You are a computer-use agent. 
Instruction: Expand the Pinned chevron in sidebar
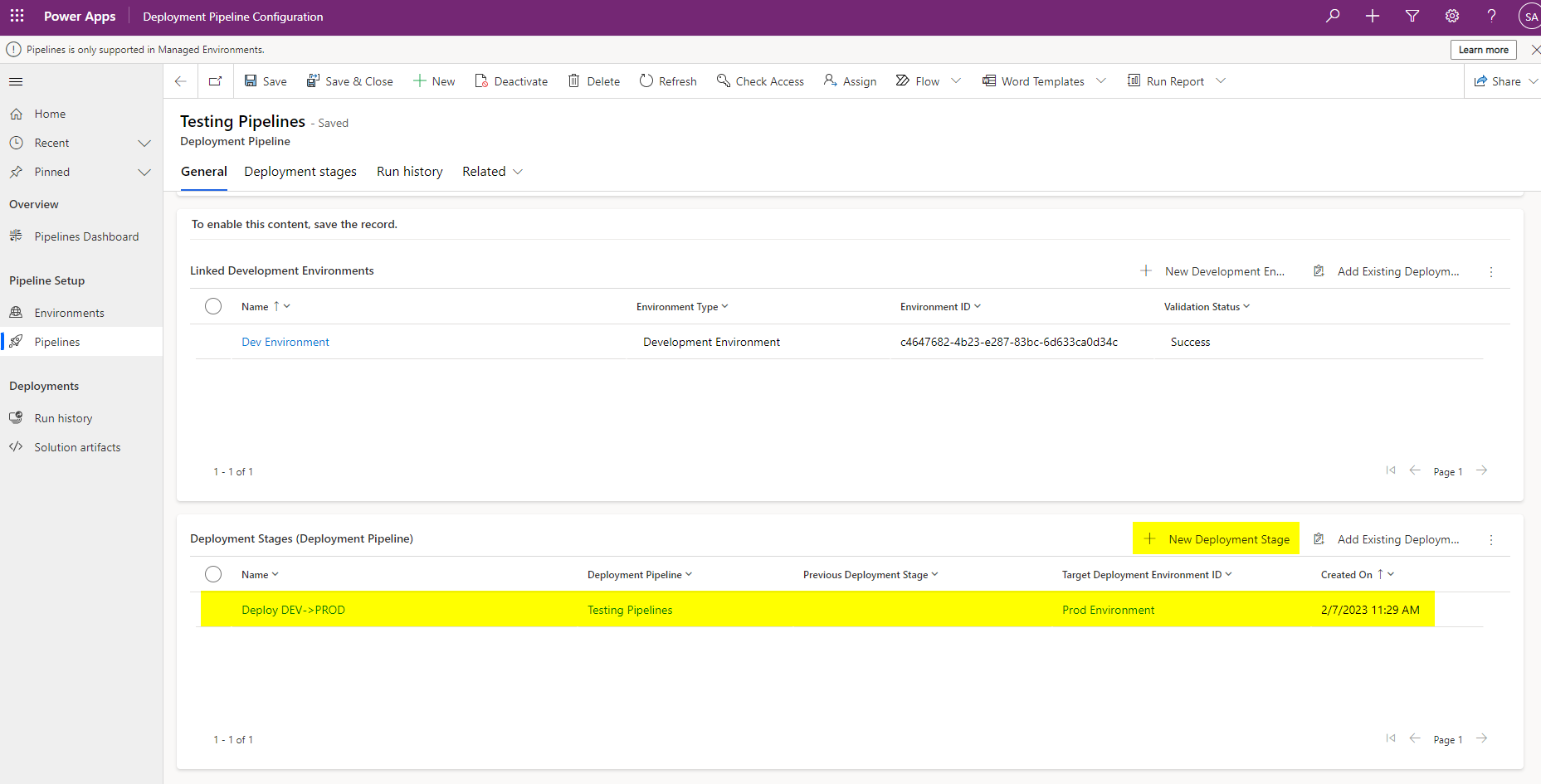[x=144, y=172]
